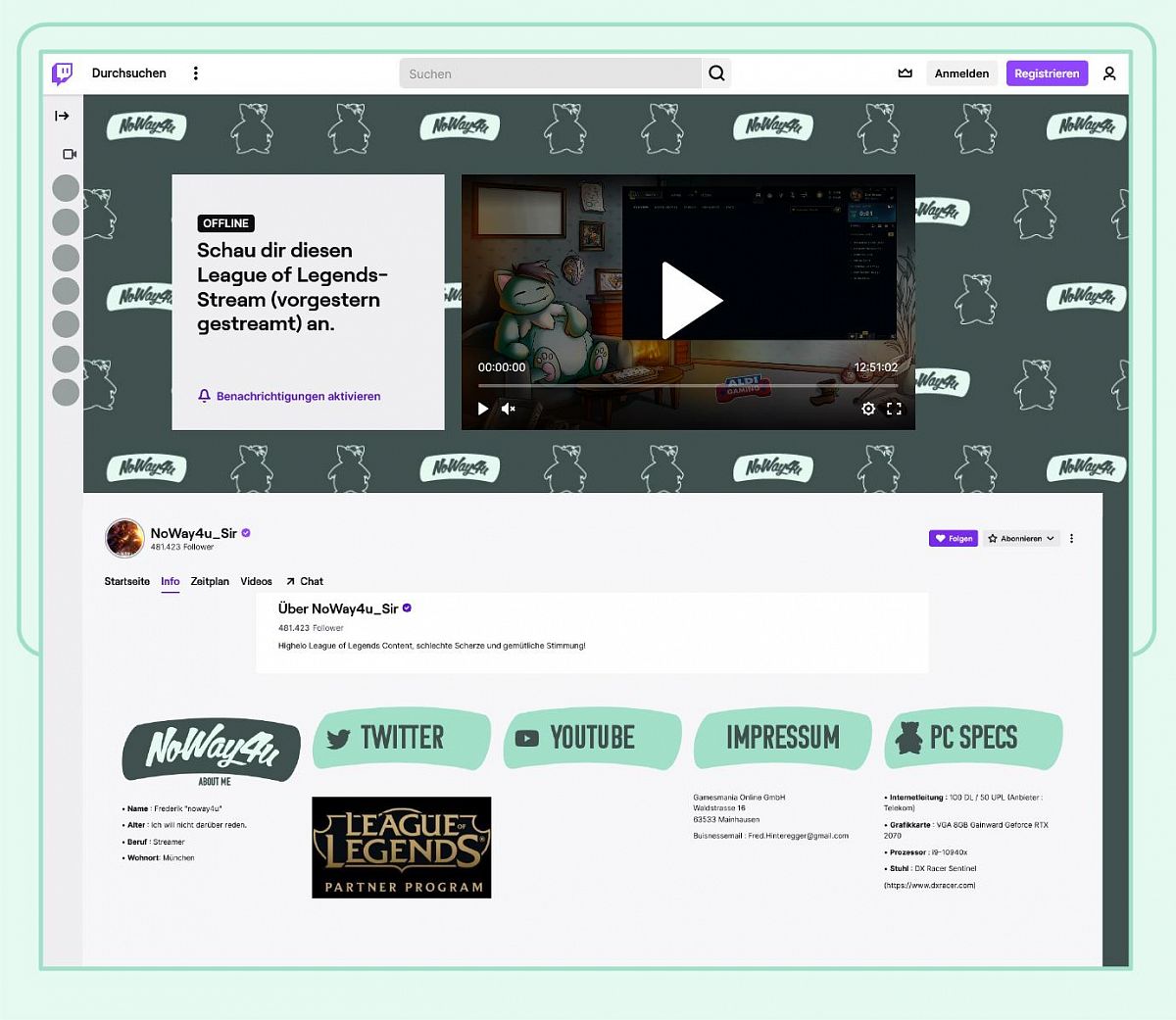Click the Twitch logo home icon
Image resolution: width=1176 pixels, height=1020 pixels.
click(x=63, y=73)
